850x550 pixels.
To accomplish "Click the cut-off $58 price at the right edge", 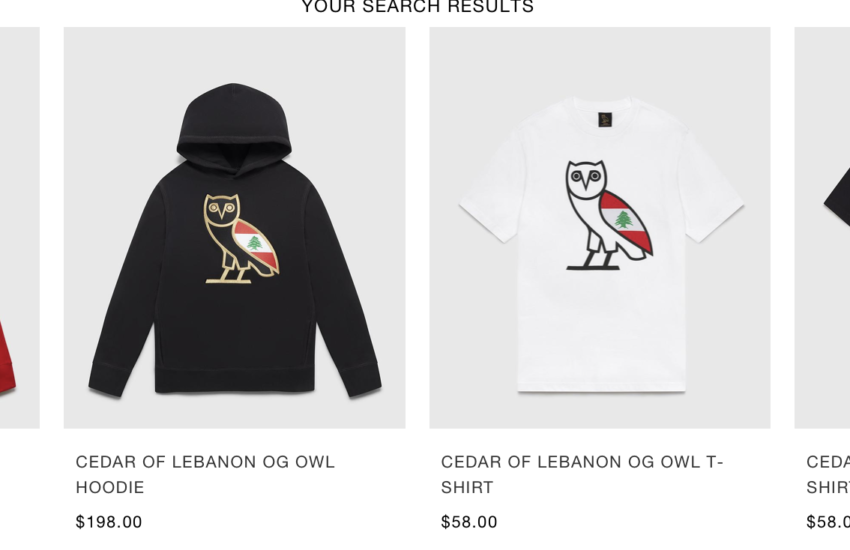I will (828, 522).
